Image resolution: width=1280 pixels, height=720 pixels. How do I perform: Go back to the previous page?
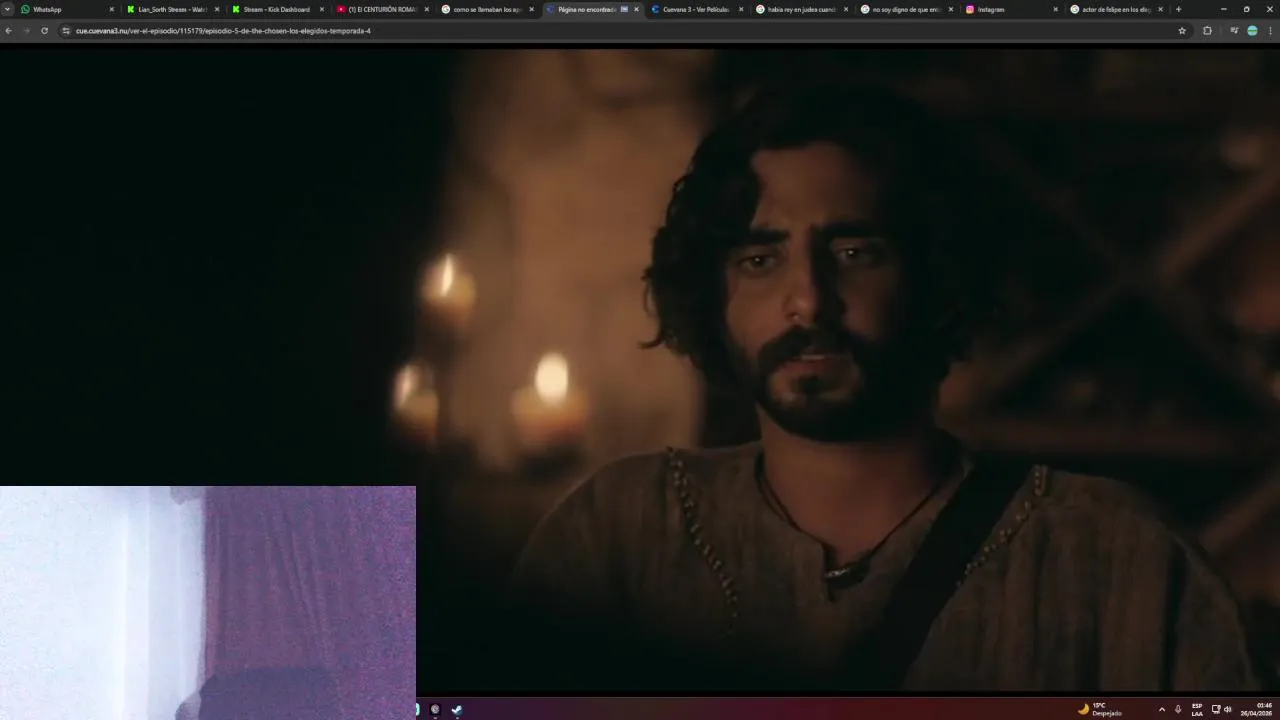click(8, 31)
